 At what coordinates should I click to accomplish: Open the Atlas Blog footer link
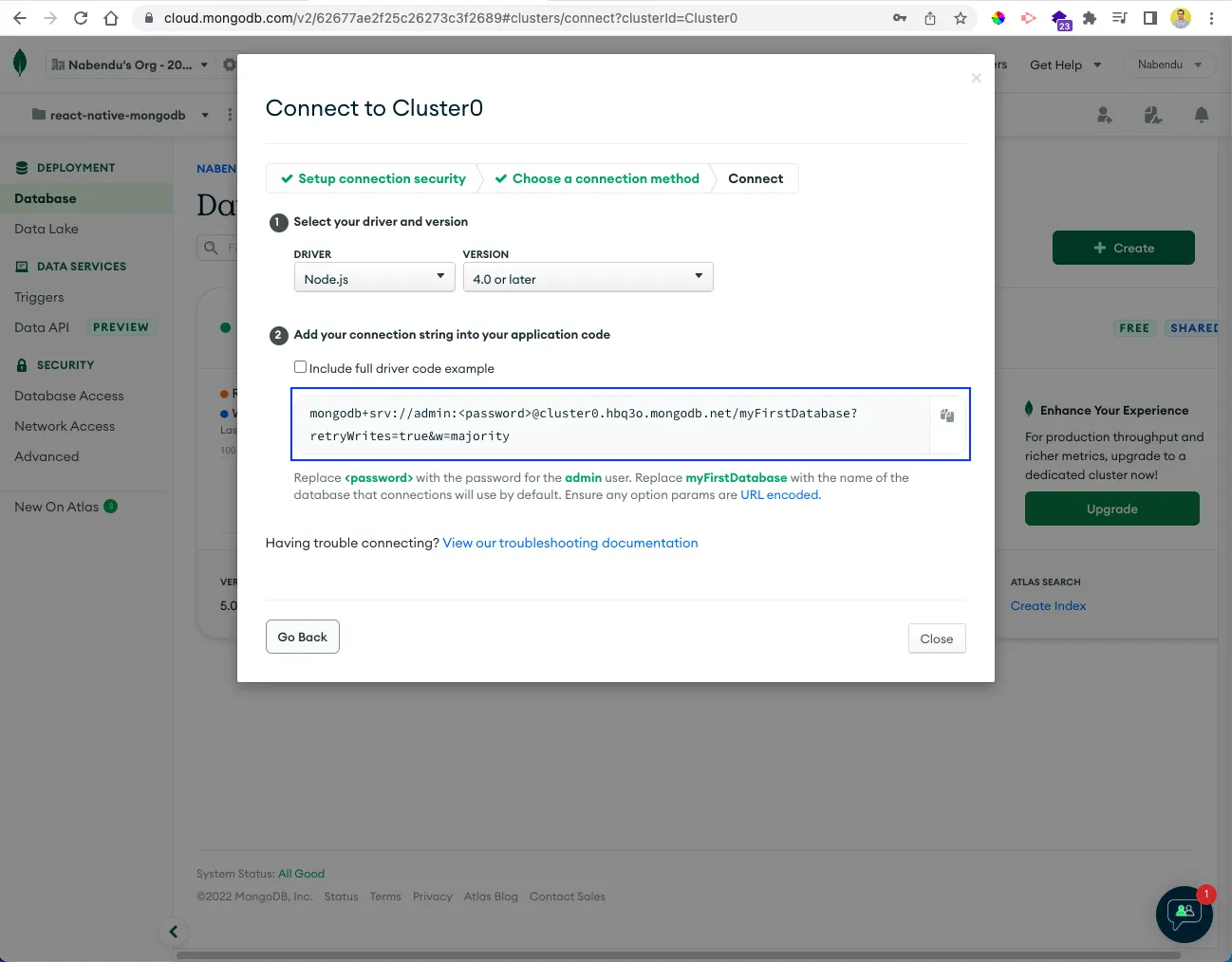pyautogui.click(x=491, y=897)
